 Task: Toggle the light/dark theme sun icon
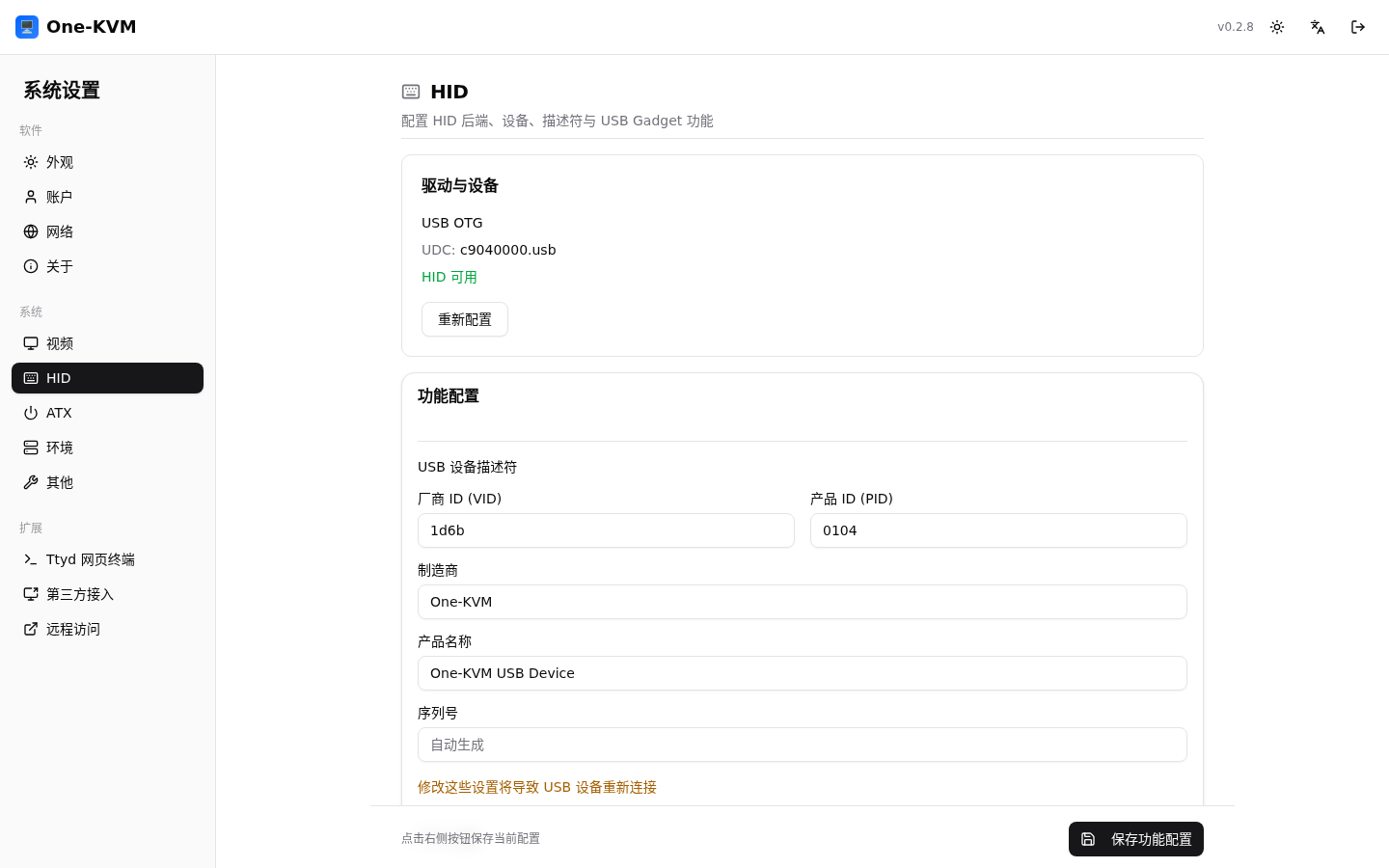[1277, 27]
